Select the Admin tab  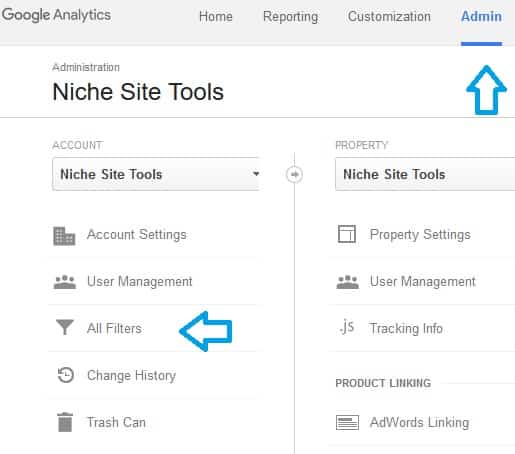click(x=481, y=16)
